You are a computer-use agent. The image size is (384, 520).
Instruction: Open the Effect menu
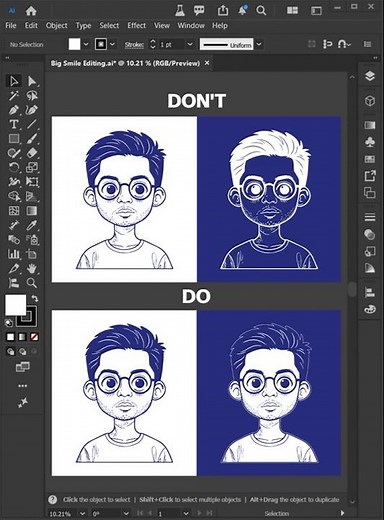137,26
